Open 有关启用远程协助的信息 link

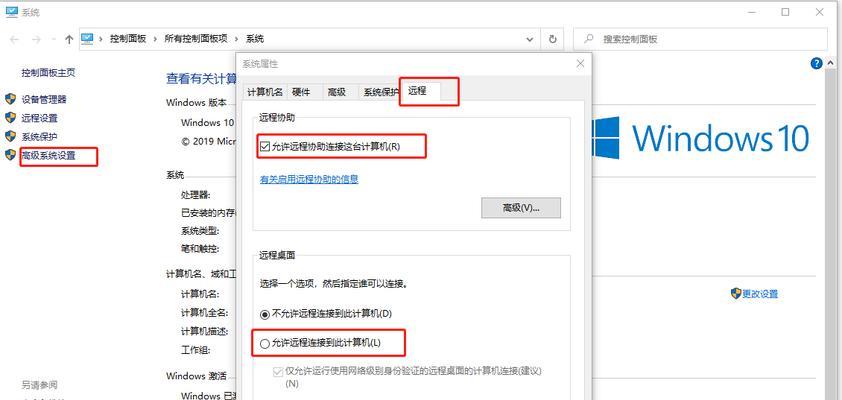[x=309, y=179]
